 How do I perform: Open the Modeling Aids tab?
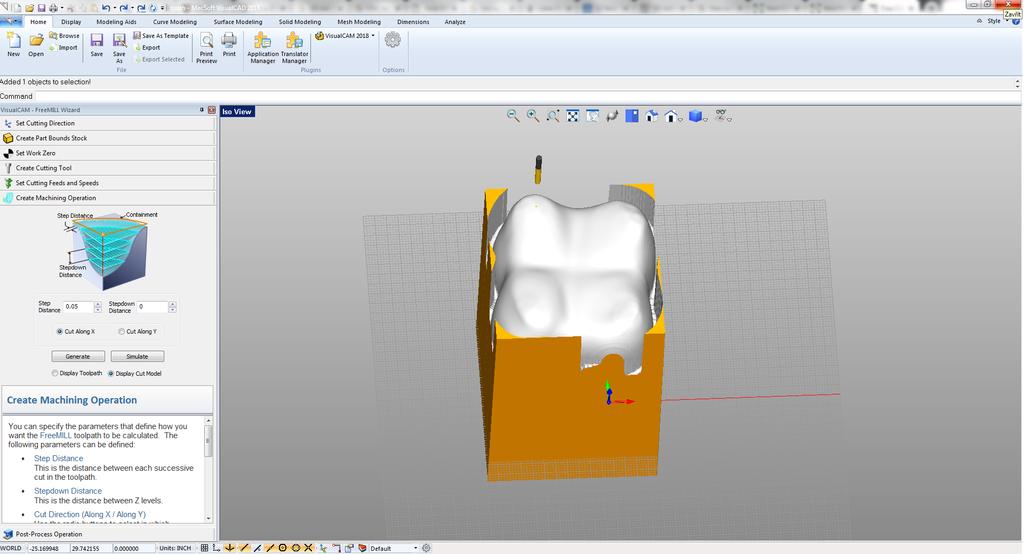(x=116, y=22)
